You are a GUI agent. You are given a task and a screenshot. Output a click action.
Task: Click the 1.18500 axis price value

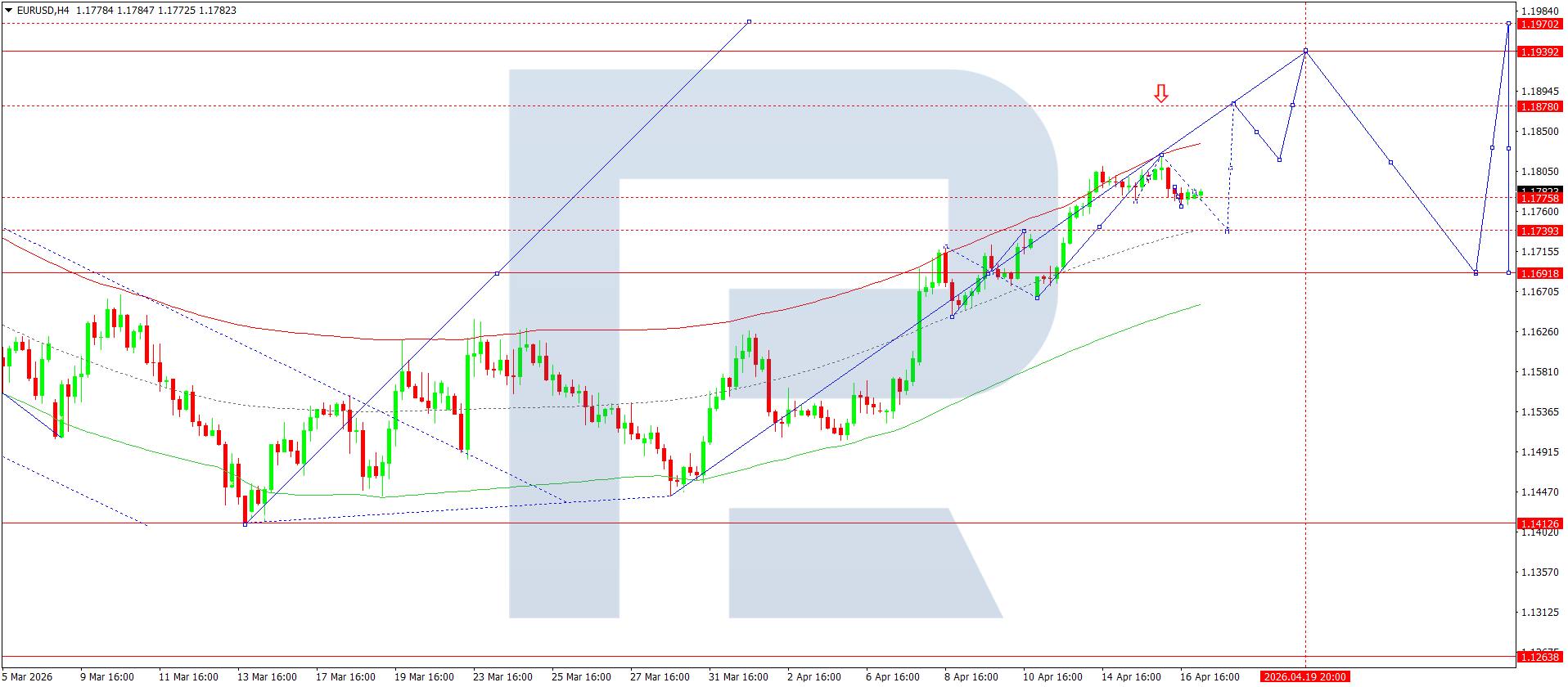1539,132
